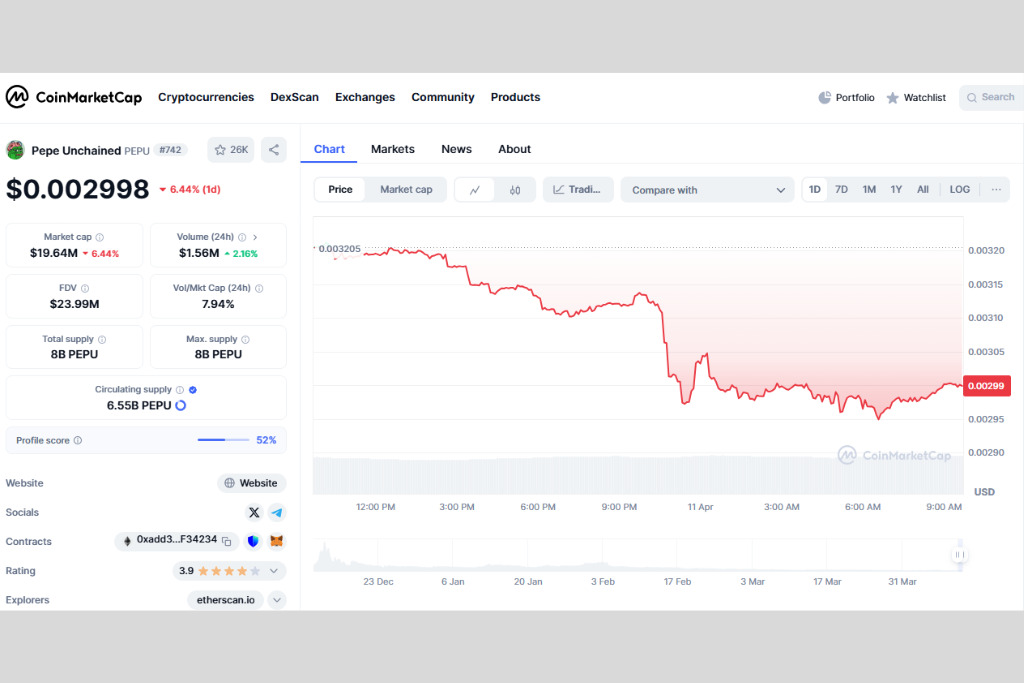
Task: Open DexScan nav menu
Action: pos(295,97)
